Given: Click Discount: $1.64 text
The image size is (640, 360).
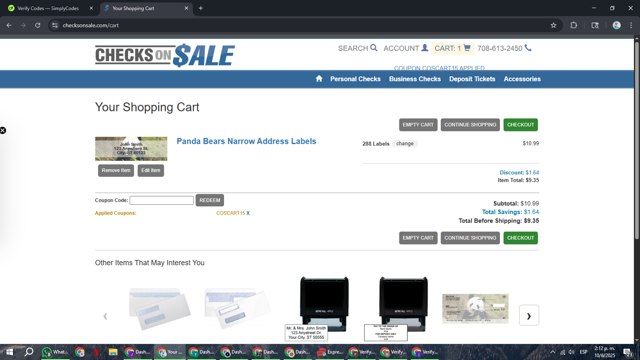Looking at the screenshot, I should (x=519, y=173).
